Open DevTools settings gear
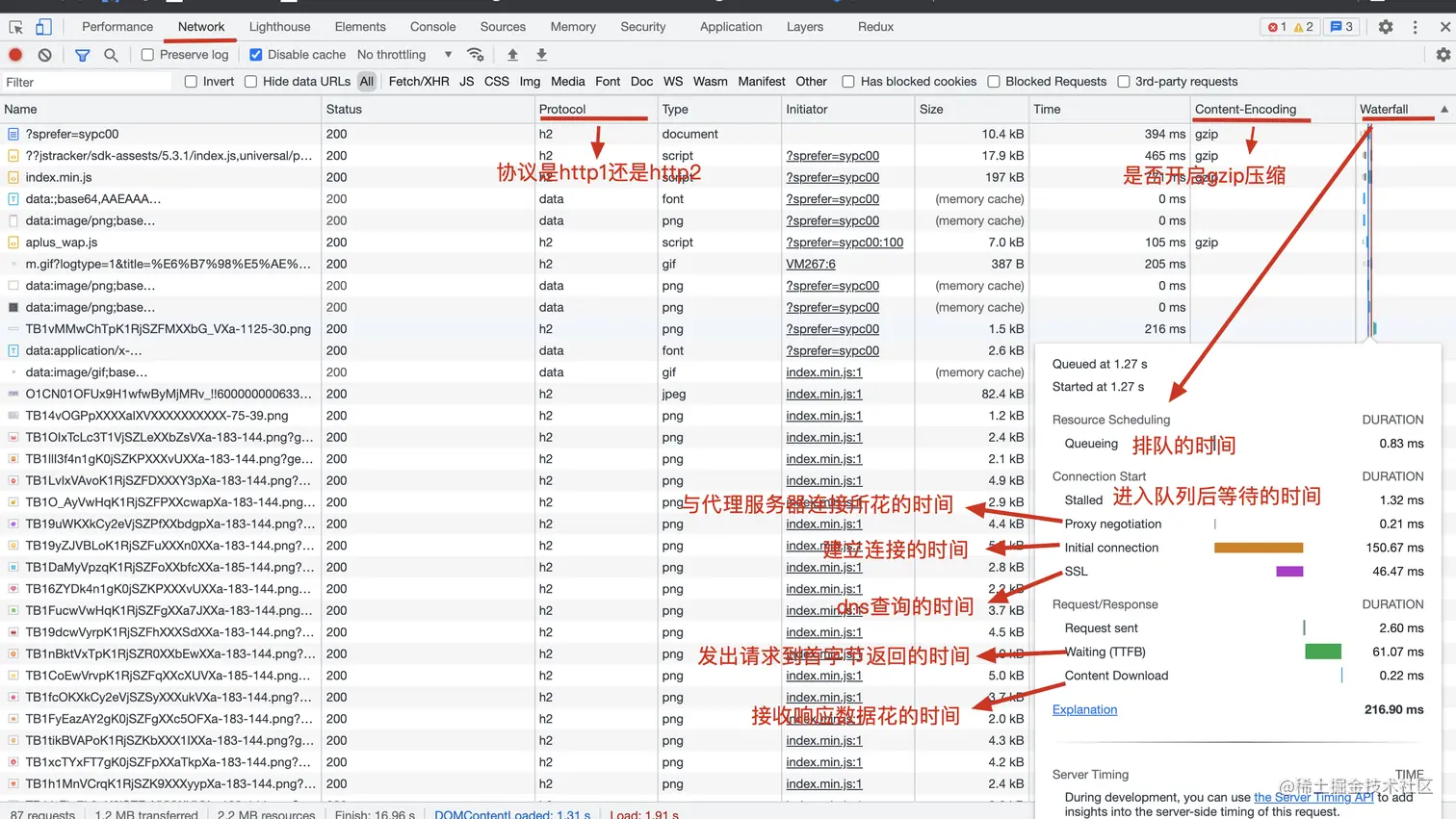This screenshot has height=819, width=1456. pyautogui.click(x=1384, y=26)
